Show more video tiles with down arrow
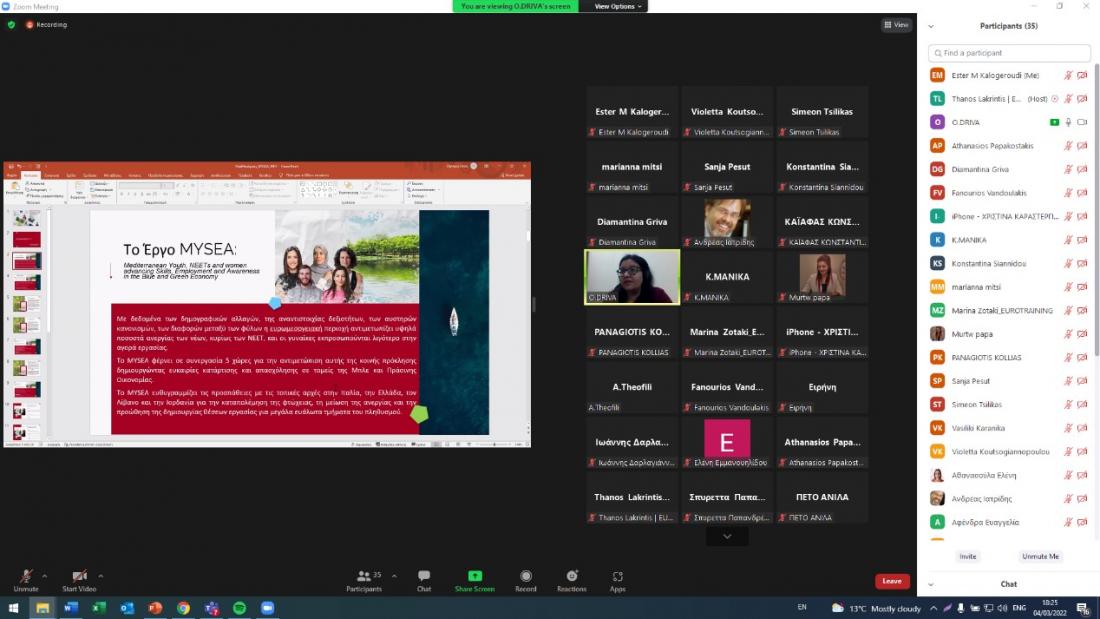The height and width of the screenshot is (619, 1100). 727,537
